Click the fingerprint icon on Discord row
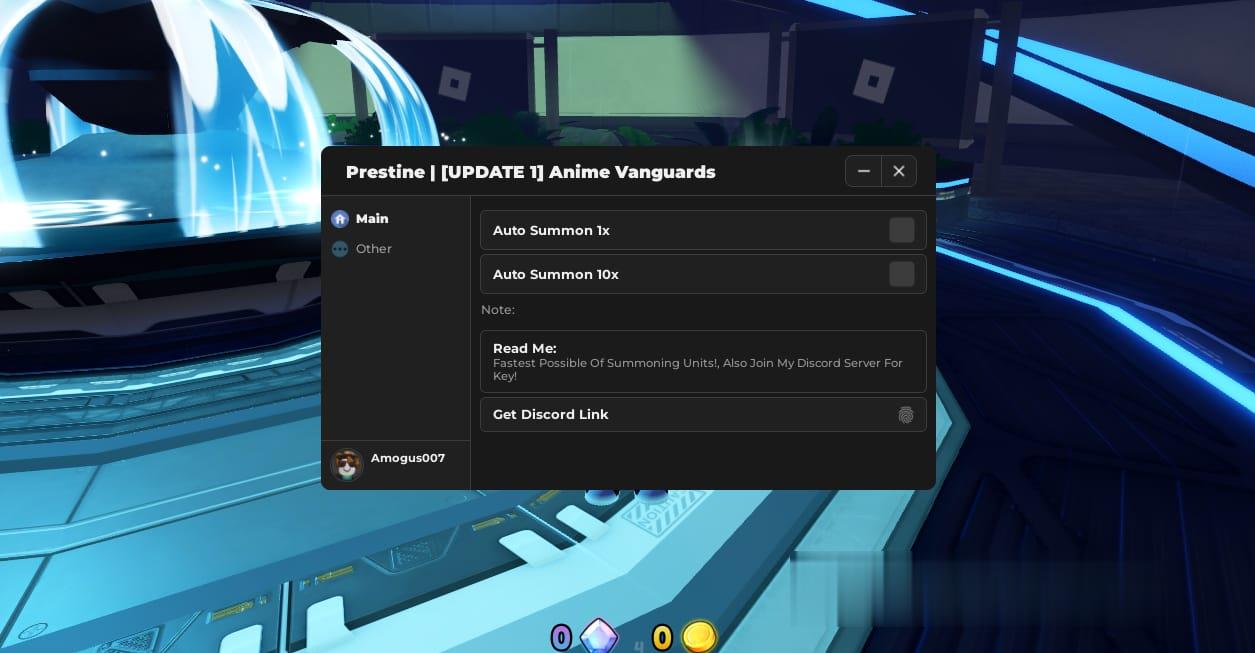Screen dimensions: 1255x653 (x=905, y=415)
